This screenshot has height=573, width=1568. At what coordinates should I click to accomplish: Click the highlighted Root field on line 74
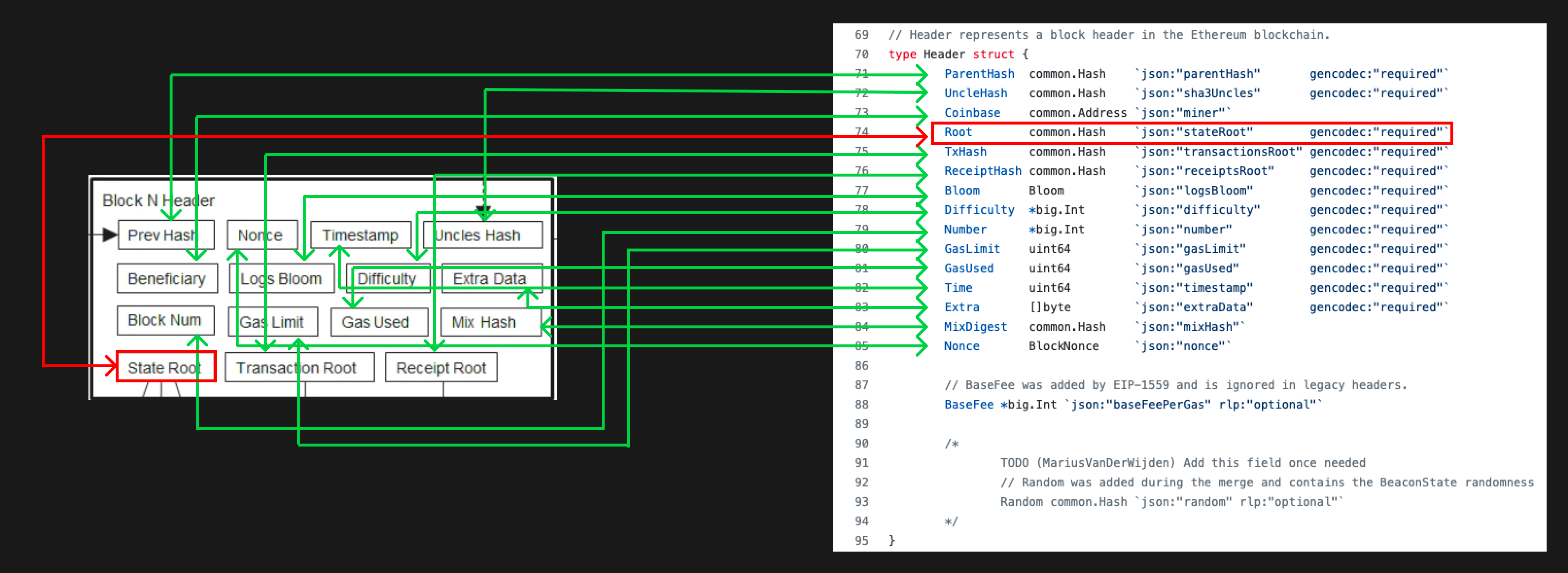958,132
